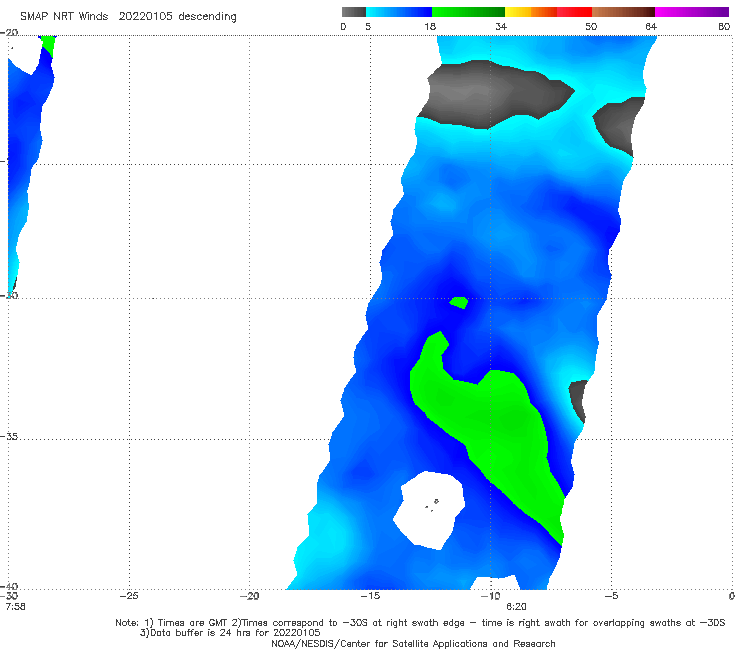The width and height of the screenshot is (740, 650).
Task: Click the longitude axis label "-15"
Action: click(370, 596)
